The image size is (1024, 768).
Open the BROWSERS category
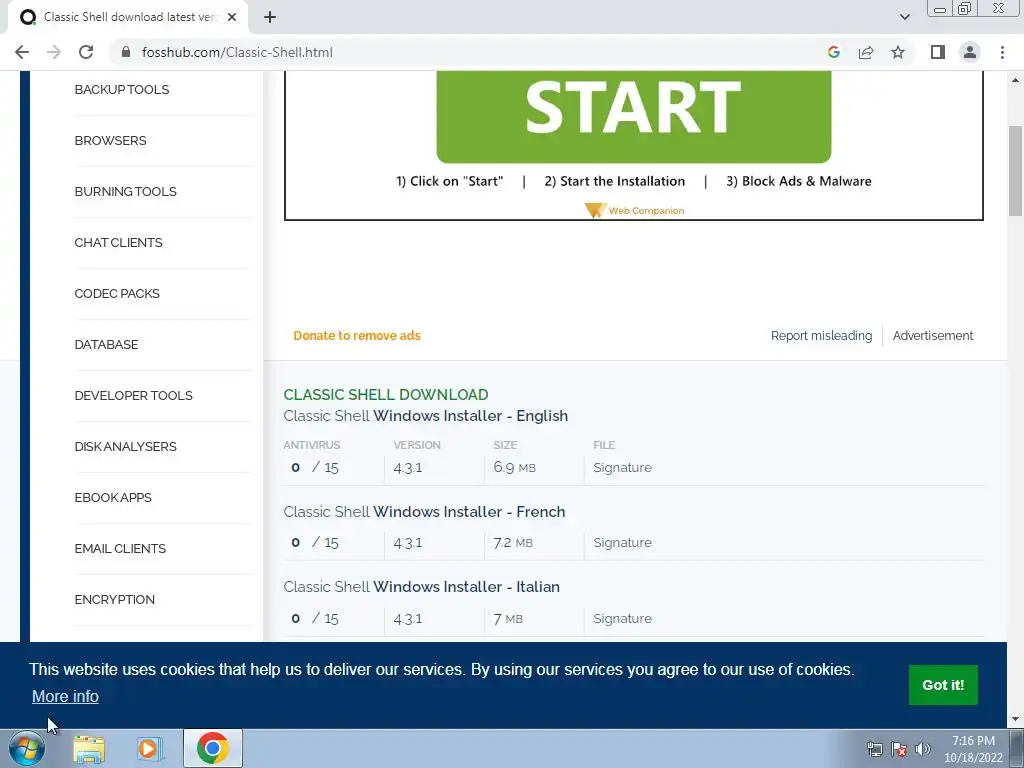[110, 140]
